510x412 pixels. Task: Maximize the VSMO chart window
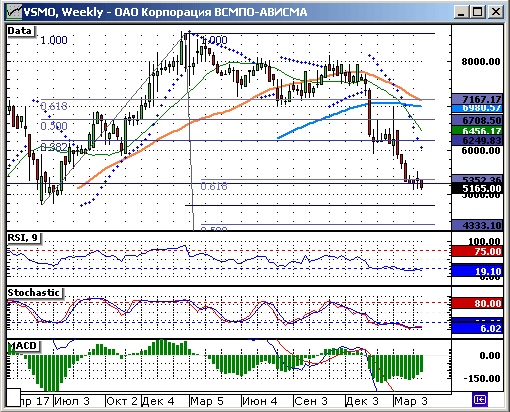477,12
